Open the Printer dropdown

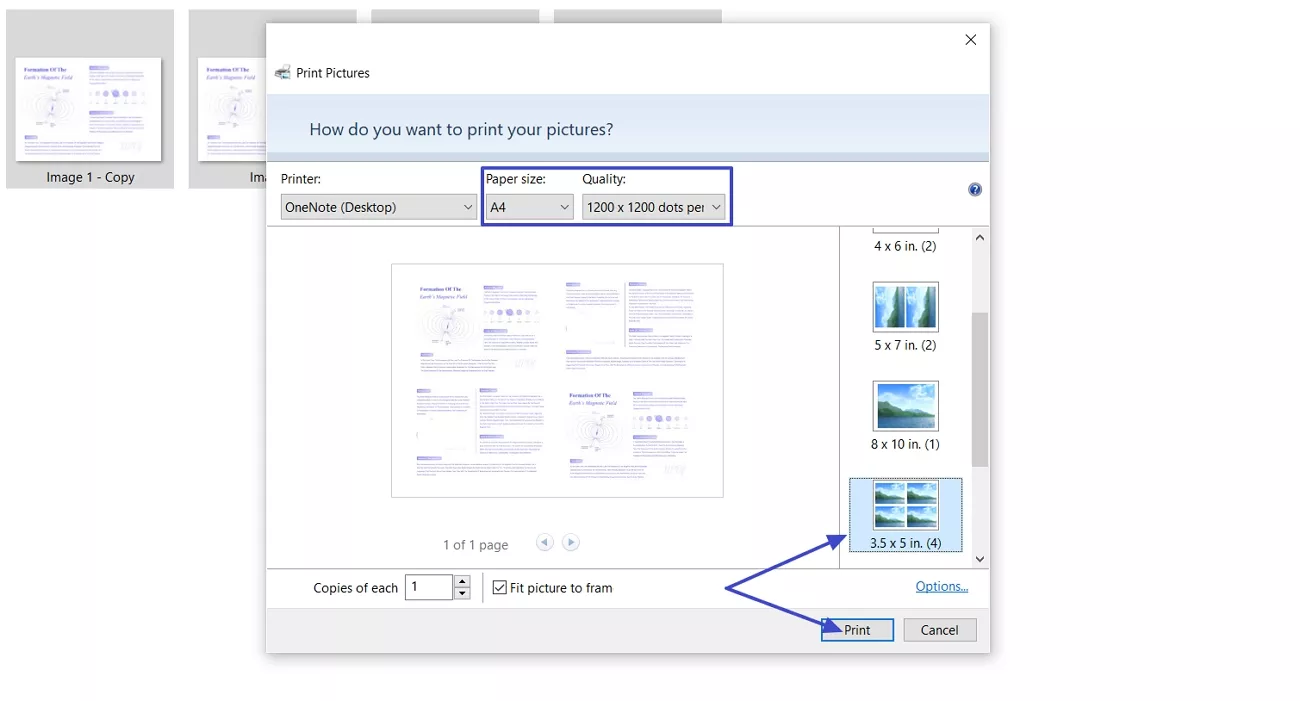(378, 206)
